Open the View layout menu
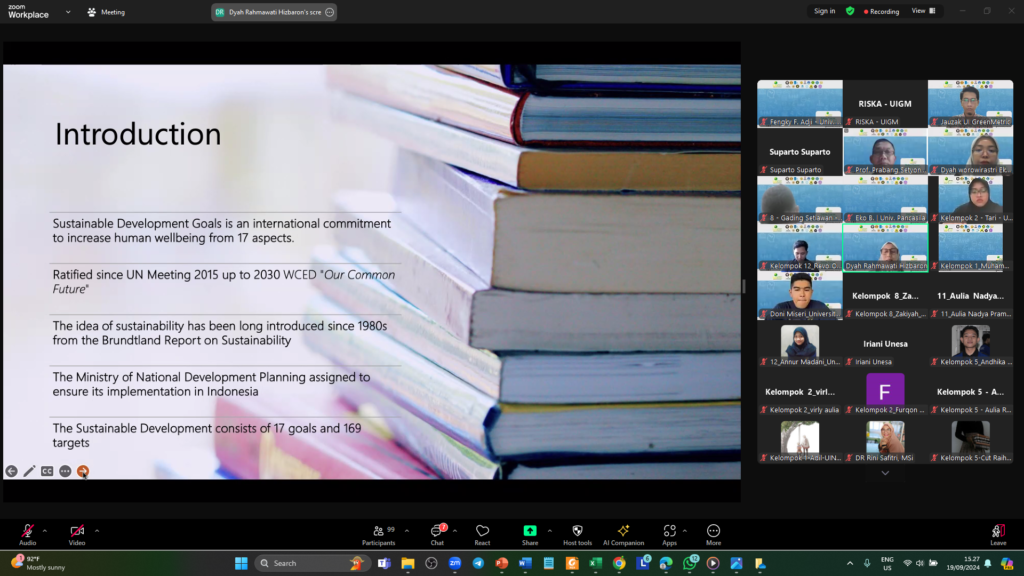This screenshot has width=1024, height=576. click(x=923, y=11)
